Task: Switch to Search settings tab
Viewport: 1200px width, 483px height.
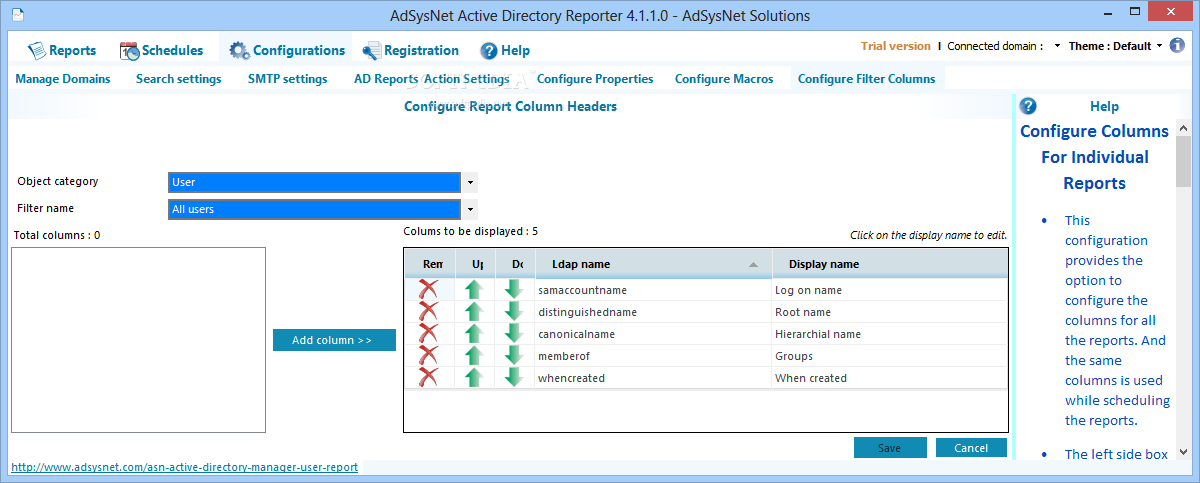Action: point(179,79)
